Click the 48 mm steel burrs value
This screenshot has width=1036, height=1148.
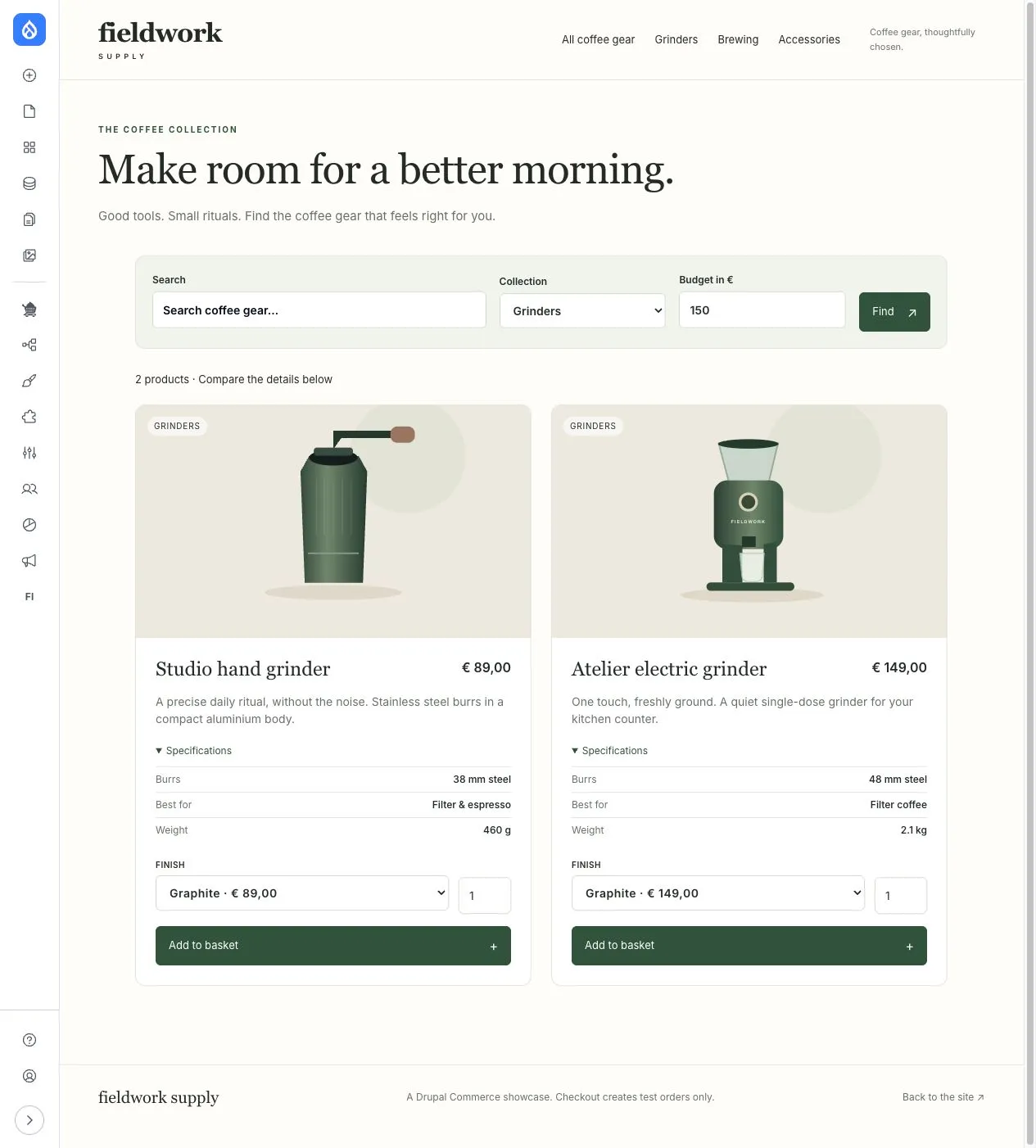pos(898,780)
